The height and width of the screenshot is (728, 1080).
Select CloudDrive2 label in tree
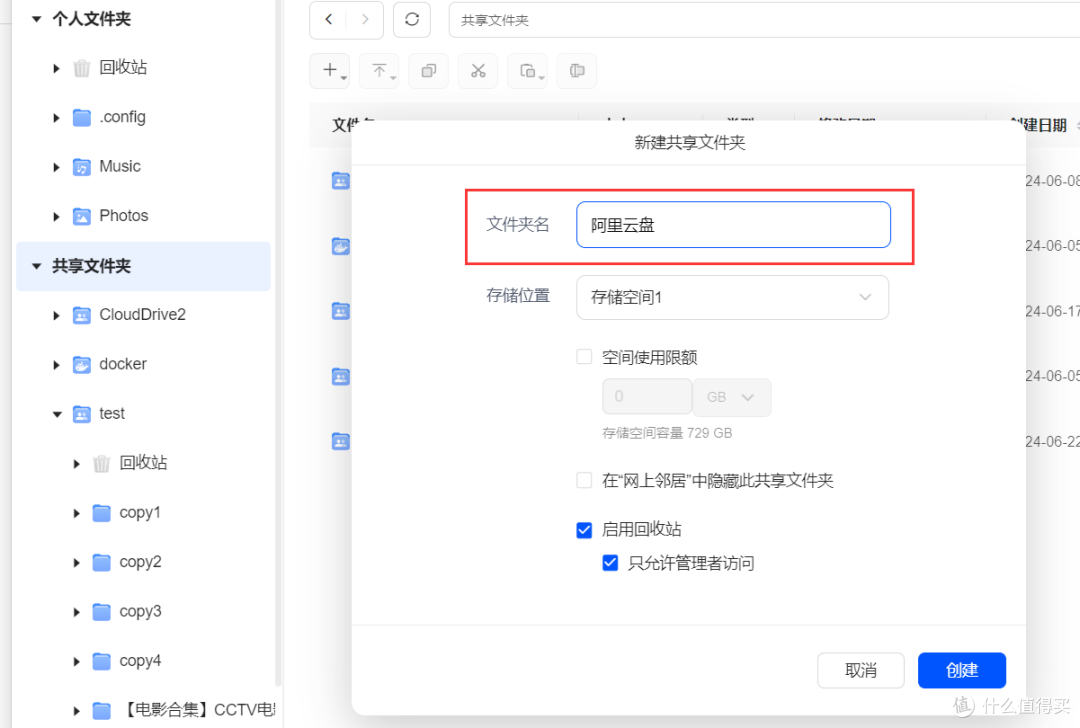click(x=143, y=315)
